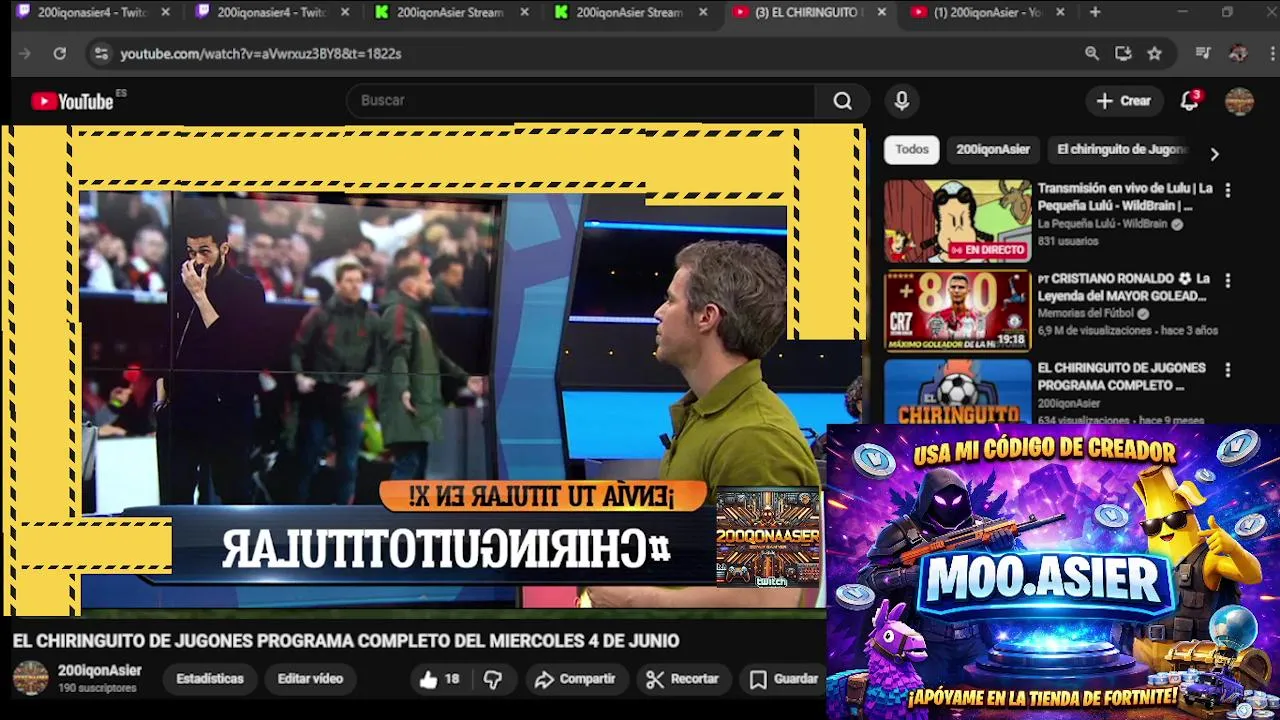Open the YouTube notifications bell
This screenshot has height=720, width=1280.
point(1190,101)
